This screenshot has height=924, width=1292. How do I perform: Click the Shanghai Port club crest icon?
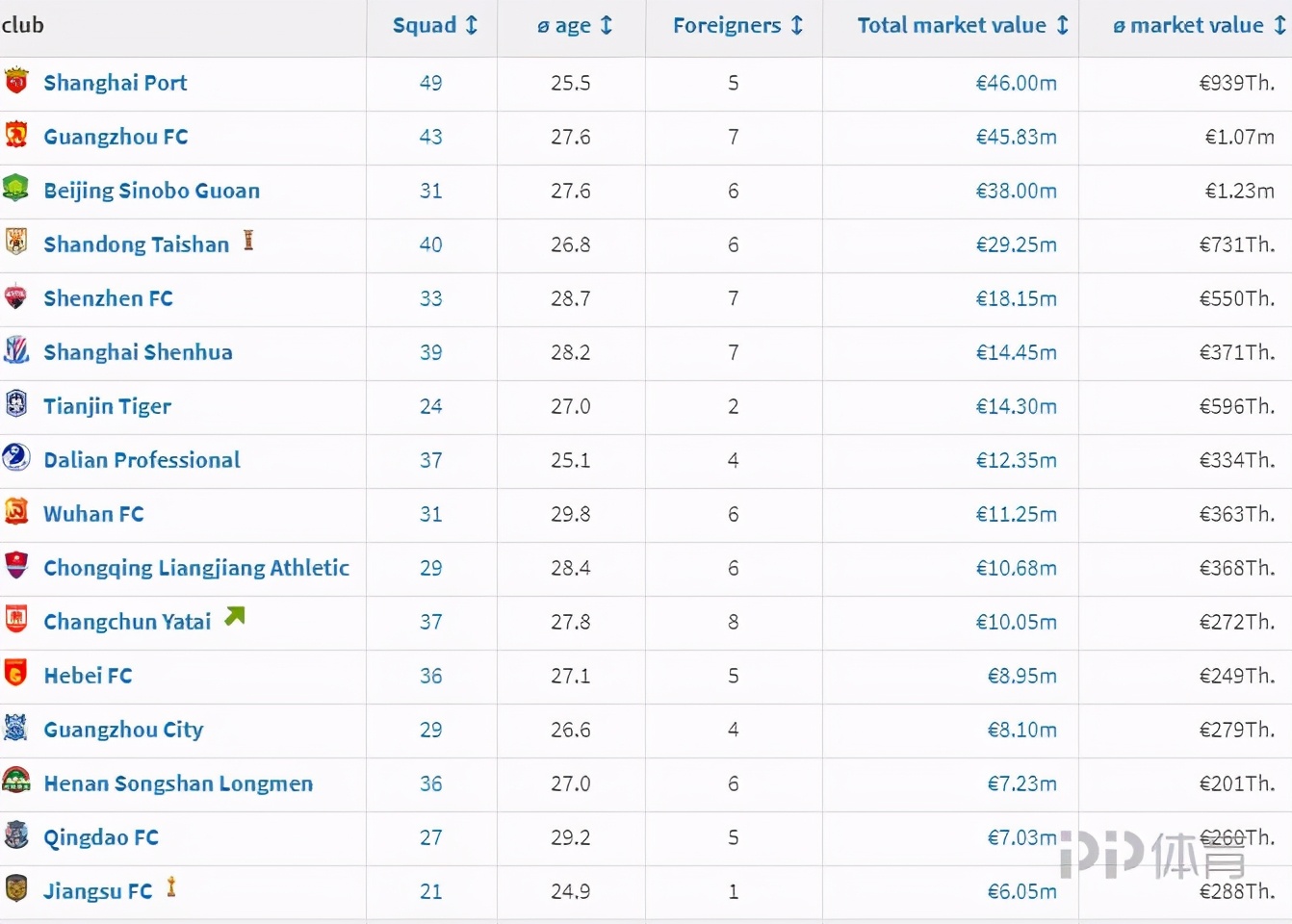click(16, 80)
